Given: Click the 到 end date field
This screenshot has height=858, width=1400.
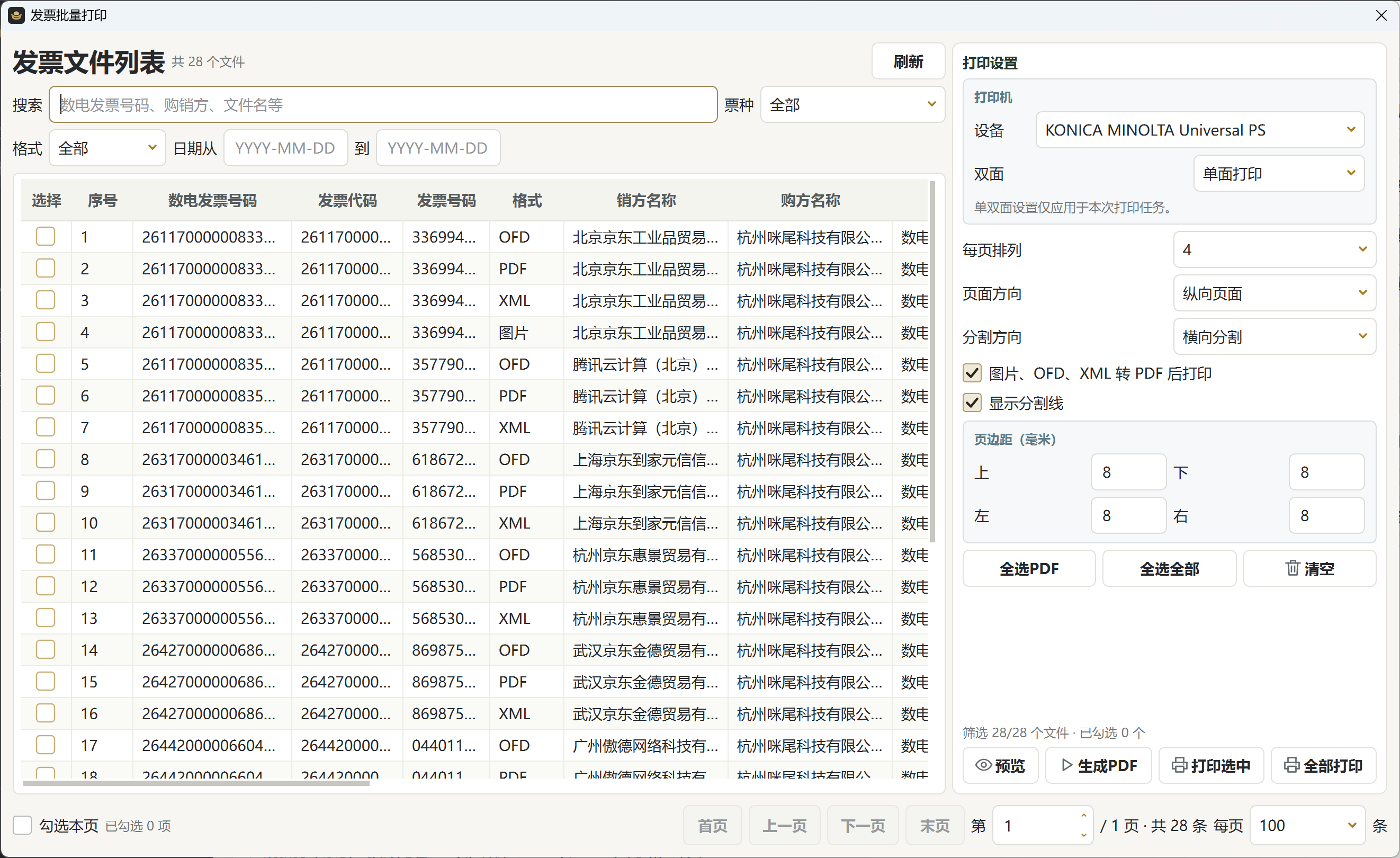Looking at the screenshot, I should point(438,148).
